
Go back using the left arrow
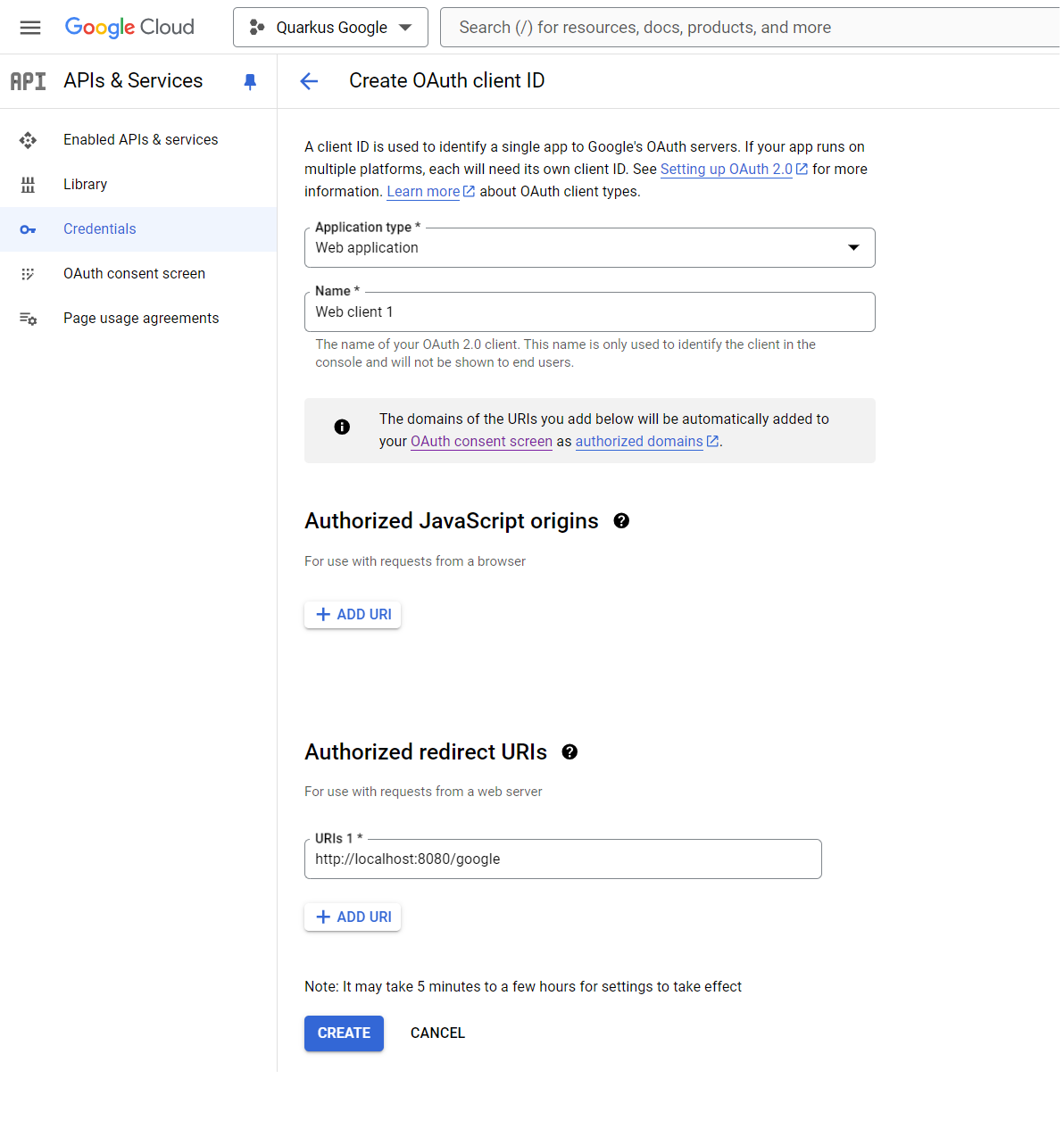309,82
